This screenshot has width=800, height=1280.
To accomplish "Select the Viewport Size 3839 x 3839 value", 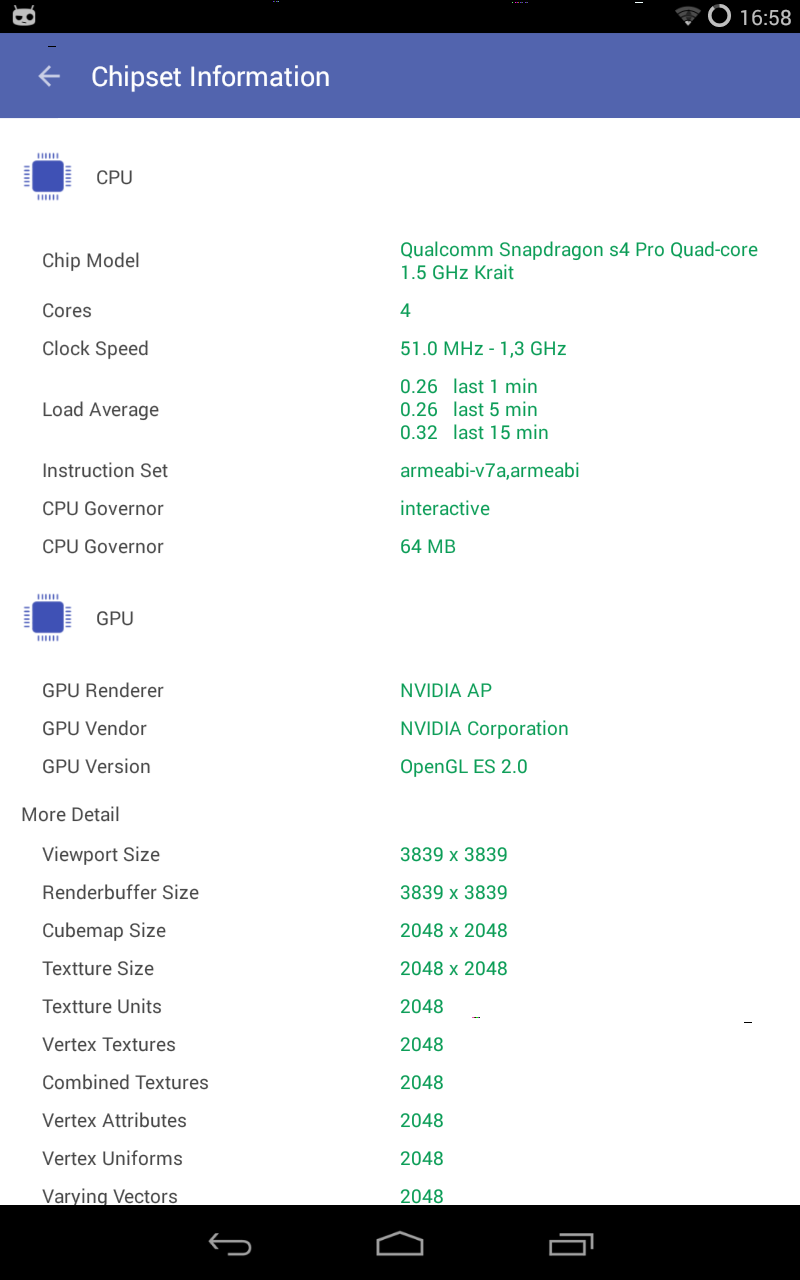I will 453,854.
